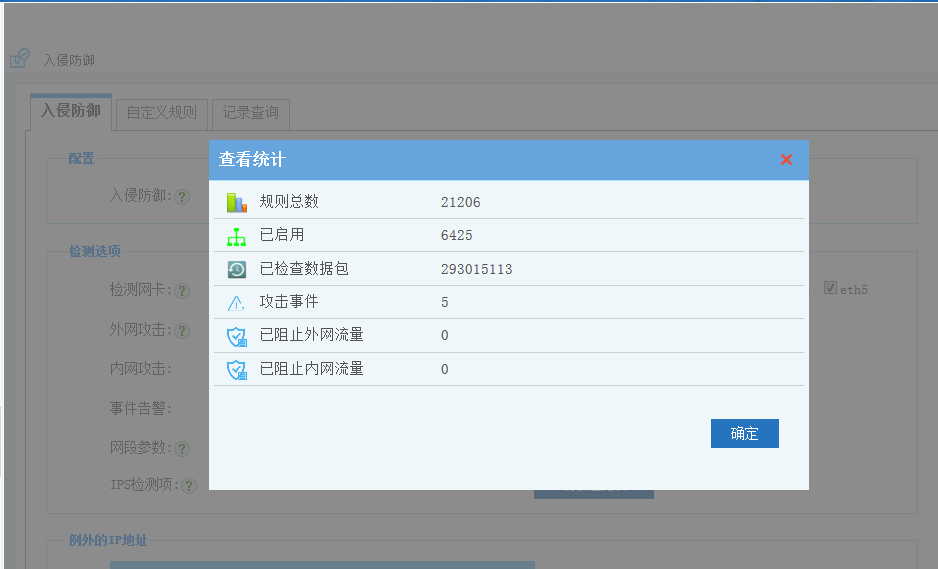Click help icon next to IPS检测项
This screenshot has height=569, width=938.
pyautogui.click(x=188, y=486)
